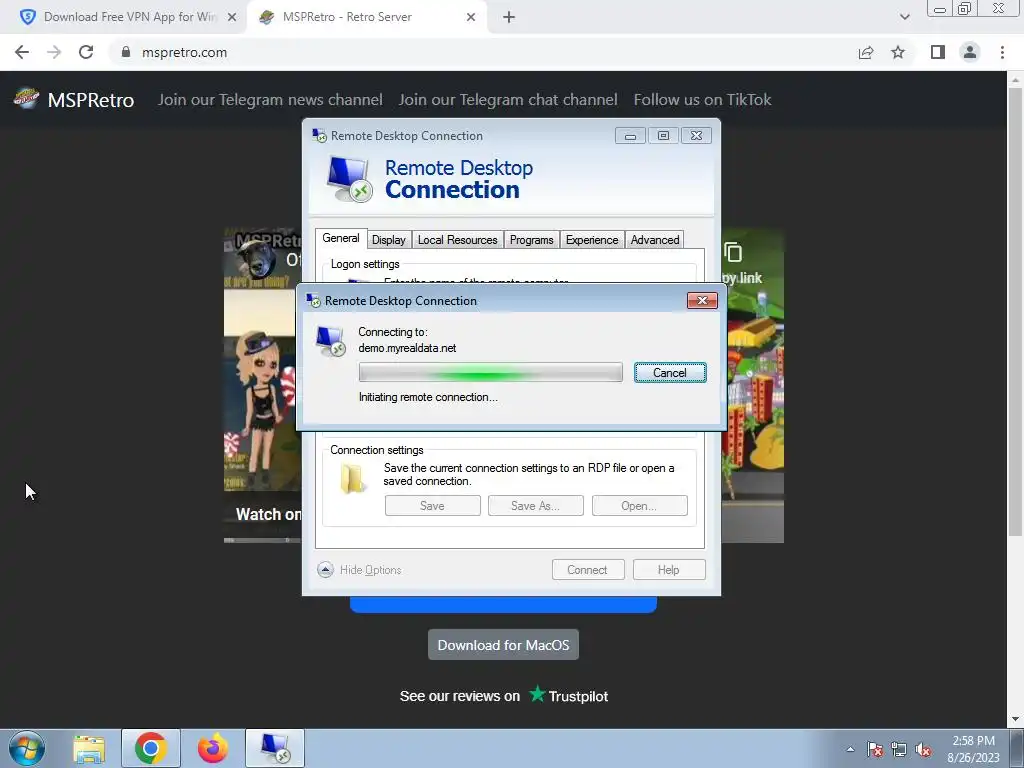
Task: Select Remote Desktop taskbar icon
Action: pos(275,748)
